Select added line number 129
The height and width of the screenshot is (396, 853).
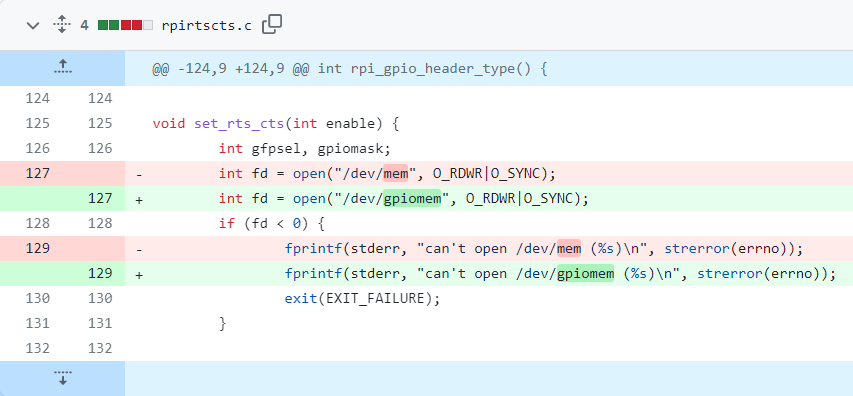[x=100, y=274]
